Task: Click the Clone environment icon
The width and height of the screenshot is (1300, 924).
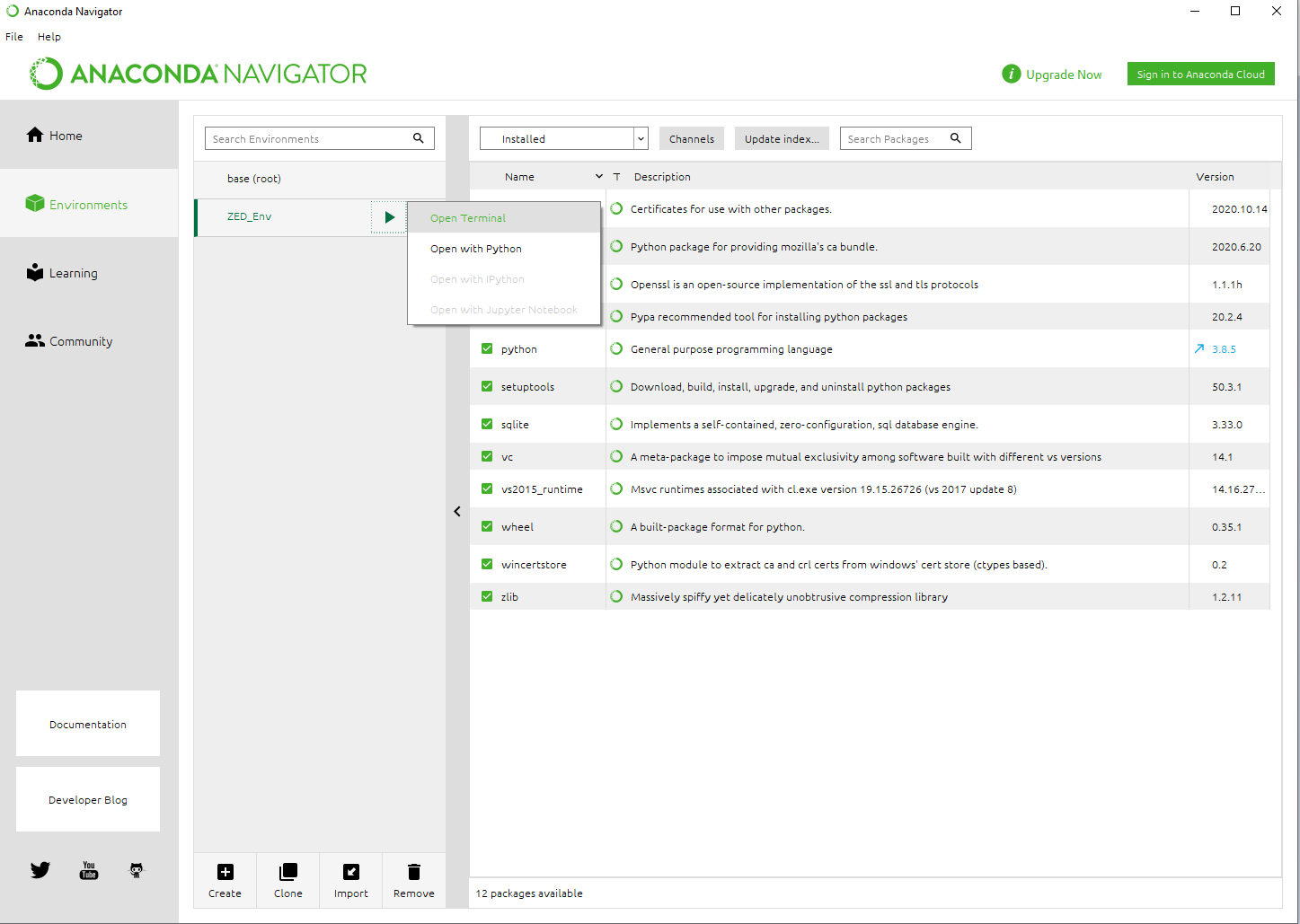Action: click(x=288, y=872)
